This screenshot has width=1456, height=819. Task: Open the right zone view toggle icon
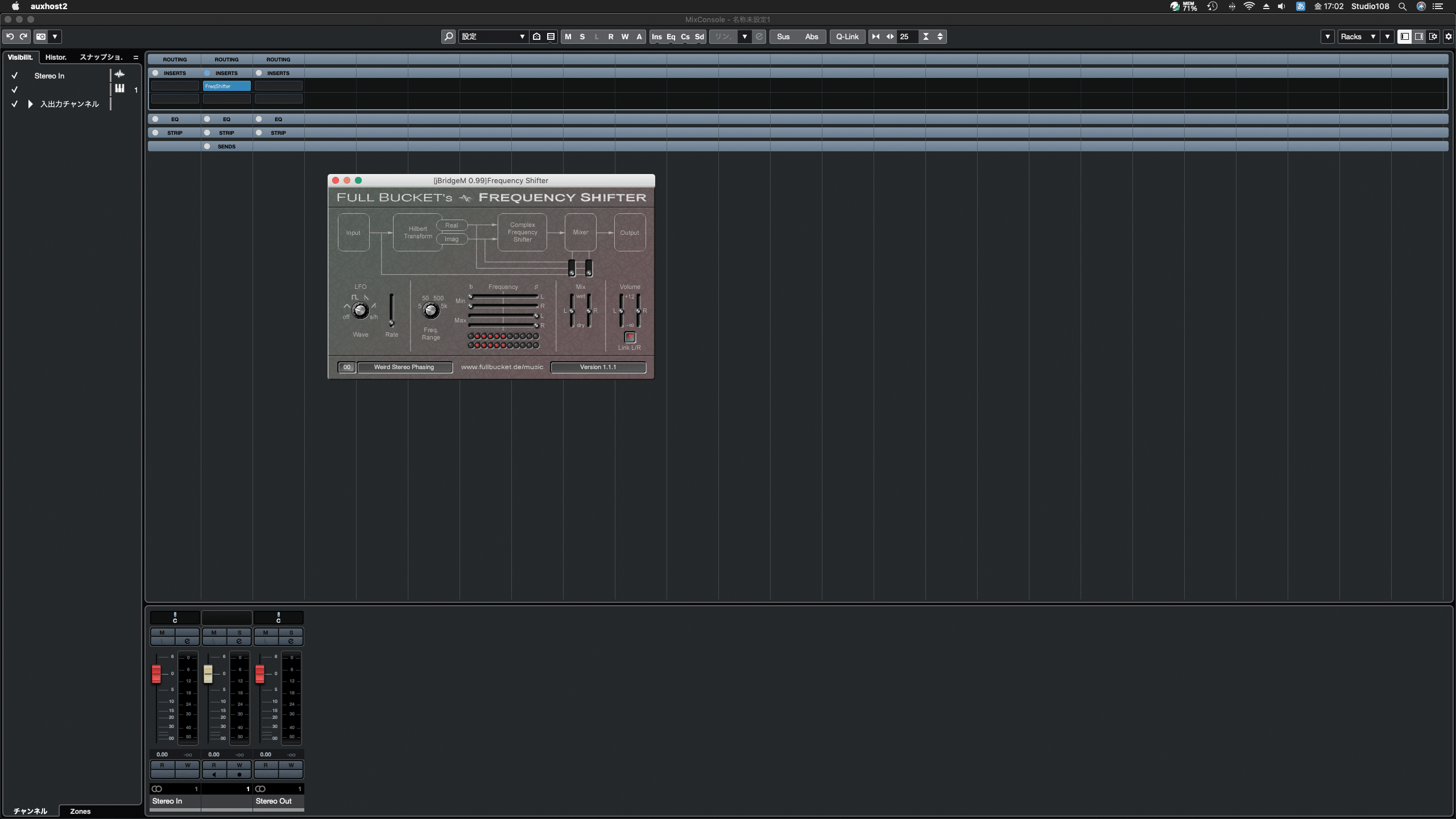[1420, 36]
